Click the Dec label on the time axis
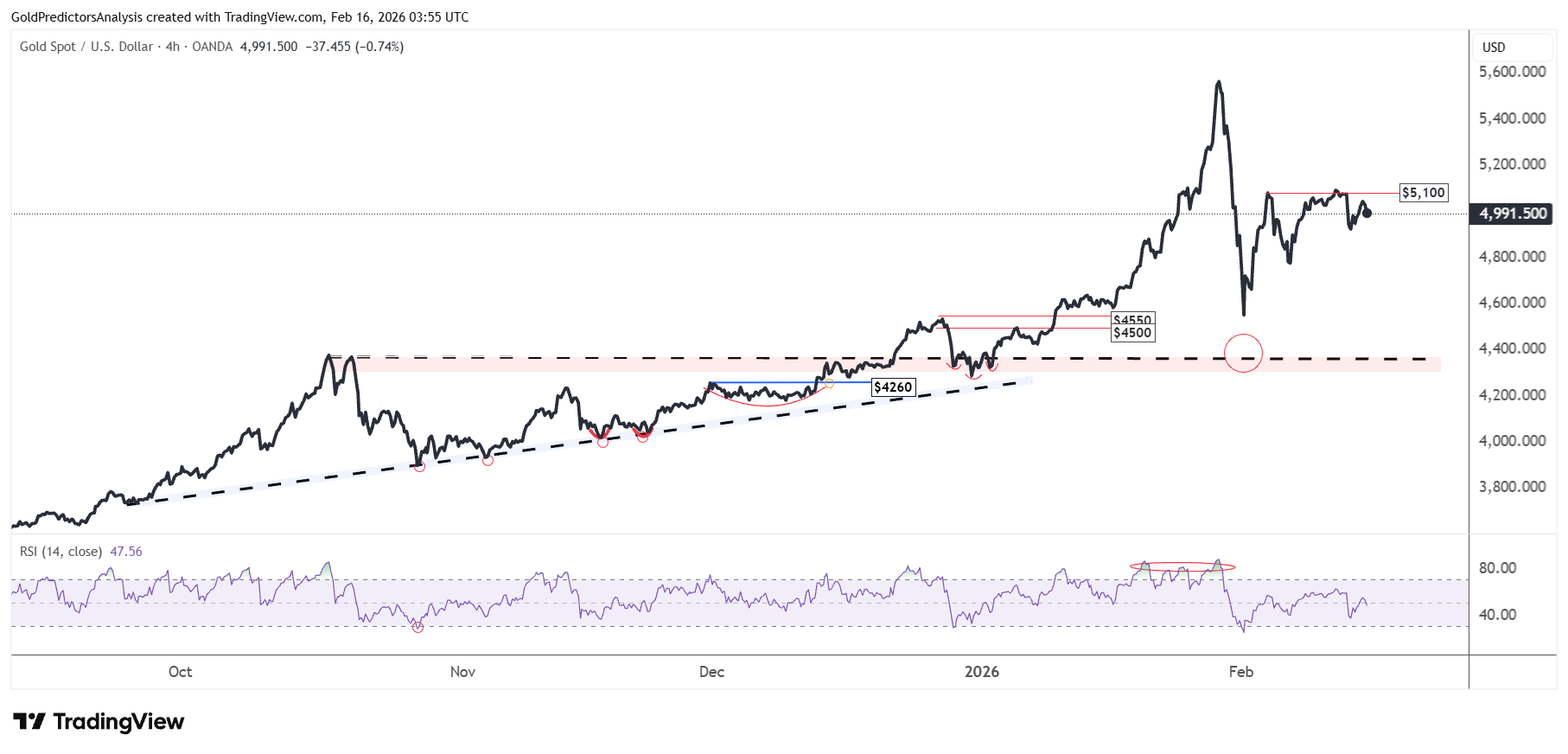1568x754 pixels. (x=711, y=672)
